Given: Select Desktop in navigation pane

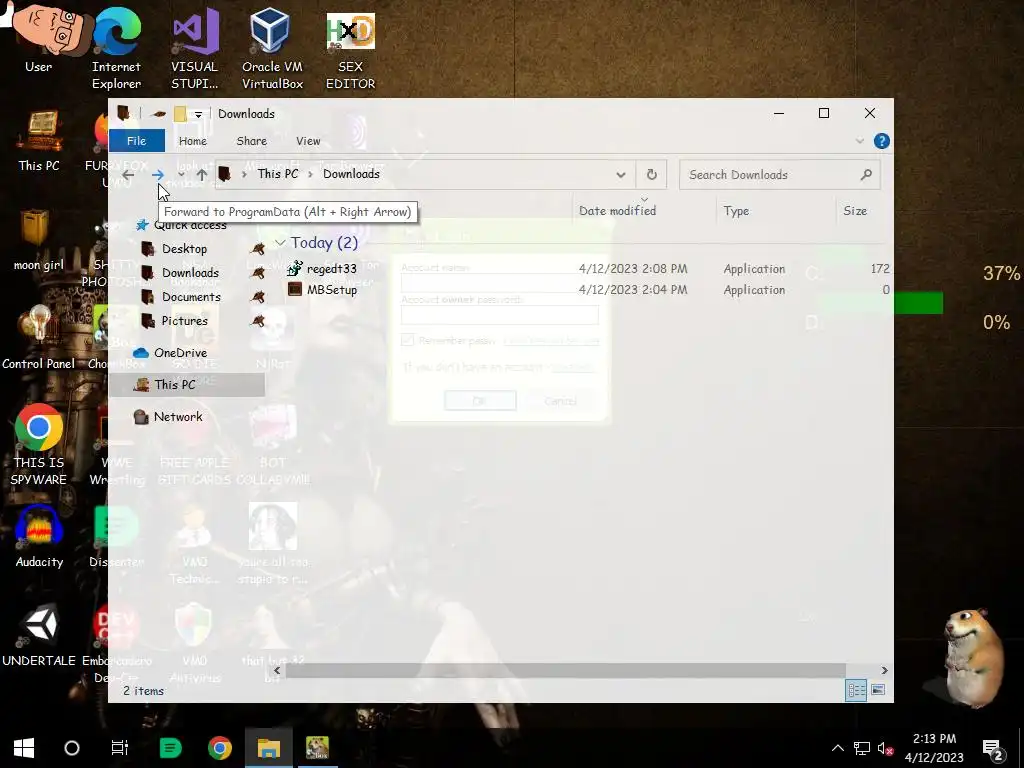Looking at the screenshot, I should [x=184, y=249].
